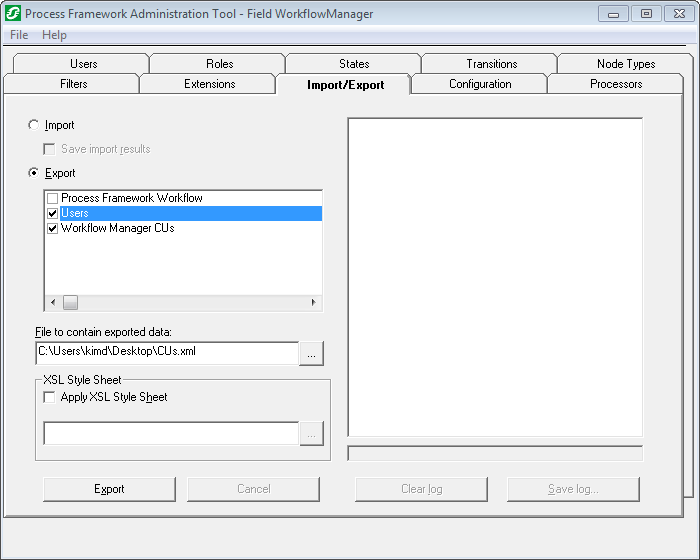Image resolution: width=700 pixels, height=560 pixels.
Task: Select the Export radio button
Action: click(x=35, y=173)
